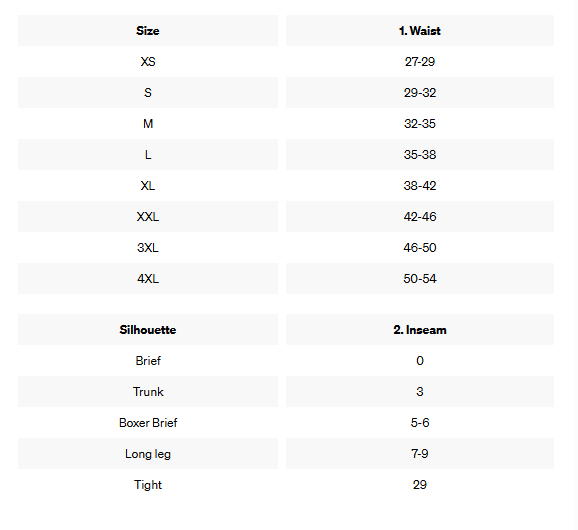Screen dimensions: 578x530
Task: Select the M size row label
Action: click(148, 123)
